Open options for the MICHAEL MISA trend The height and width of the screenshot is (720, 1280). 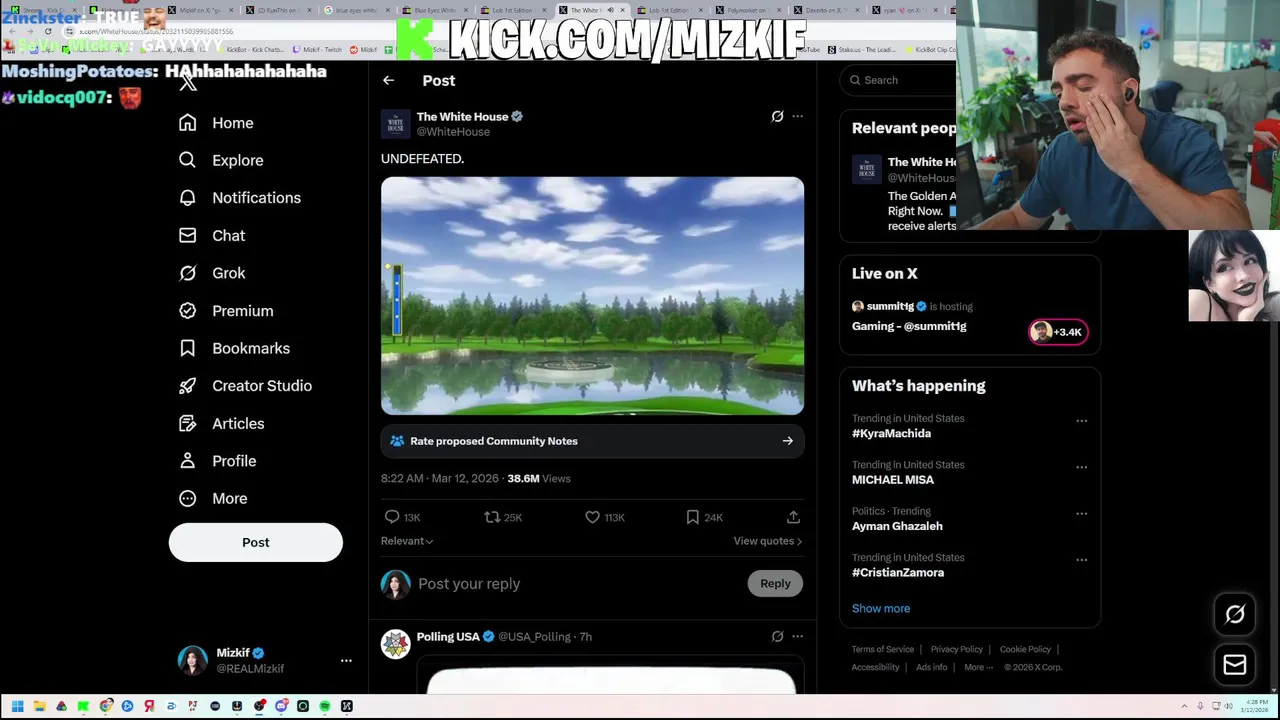pyautogui.click(x=1081, y=467)
